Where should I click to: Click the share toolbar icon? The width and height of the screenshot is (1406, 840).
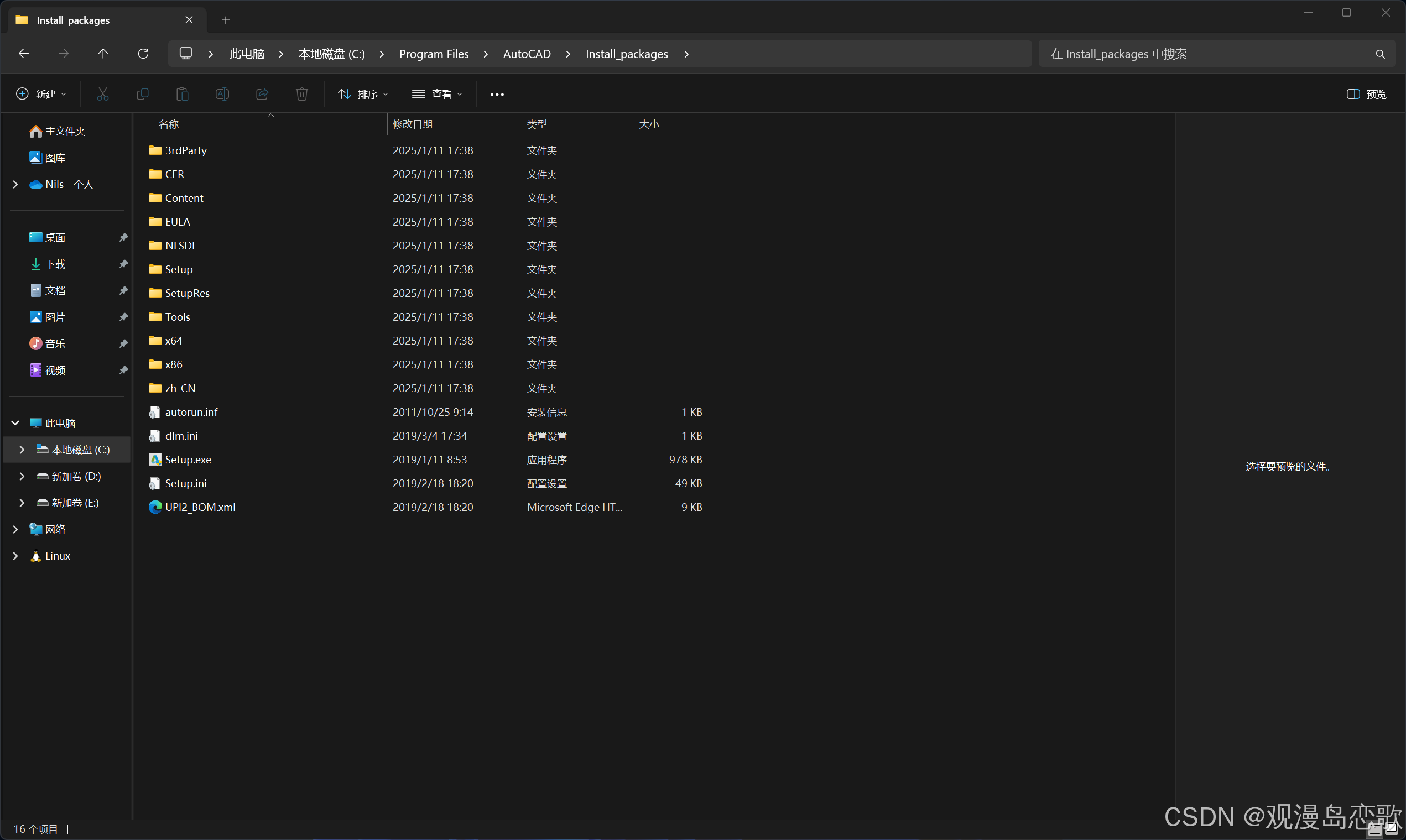pyautogui.click(x=262, y=94)
